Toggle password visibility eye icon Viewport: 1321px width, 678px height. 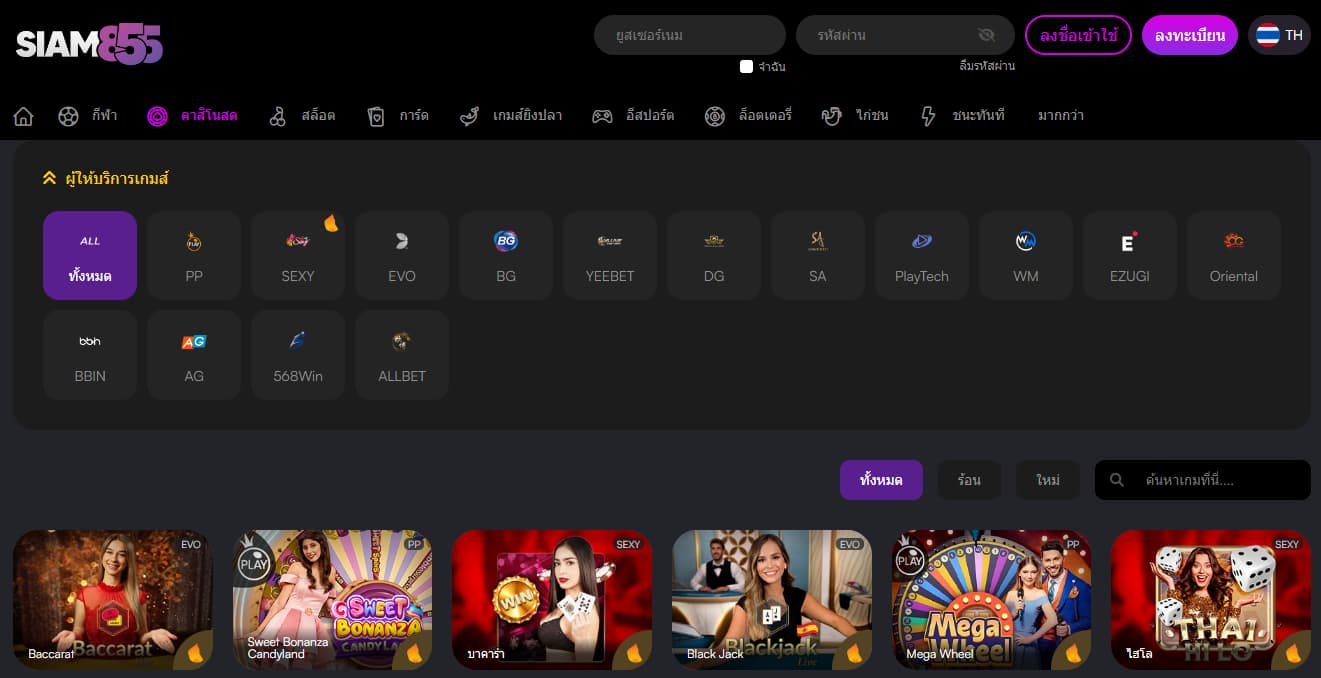point(986,35)
